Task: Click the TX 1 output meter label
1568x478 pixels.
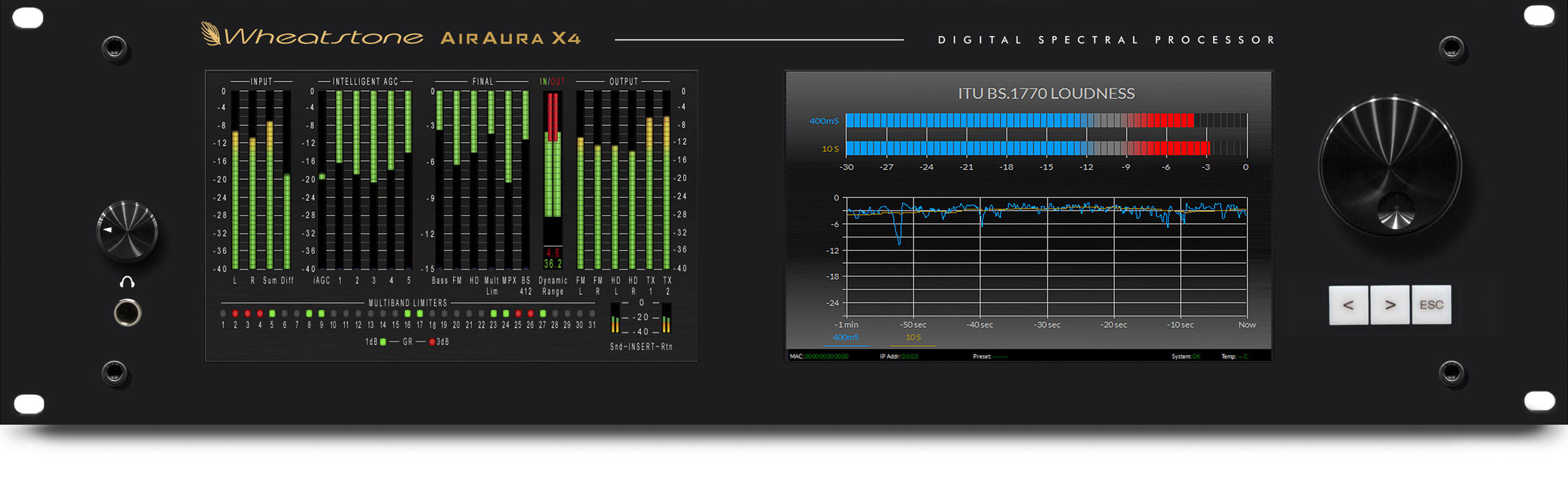Action: tap(650, 286)
